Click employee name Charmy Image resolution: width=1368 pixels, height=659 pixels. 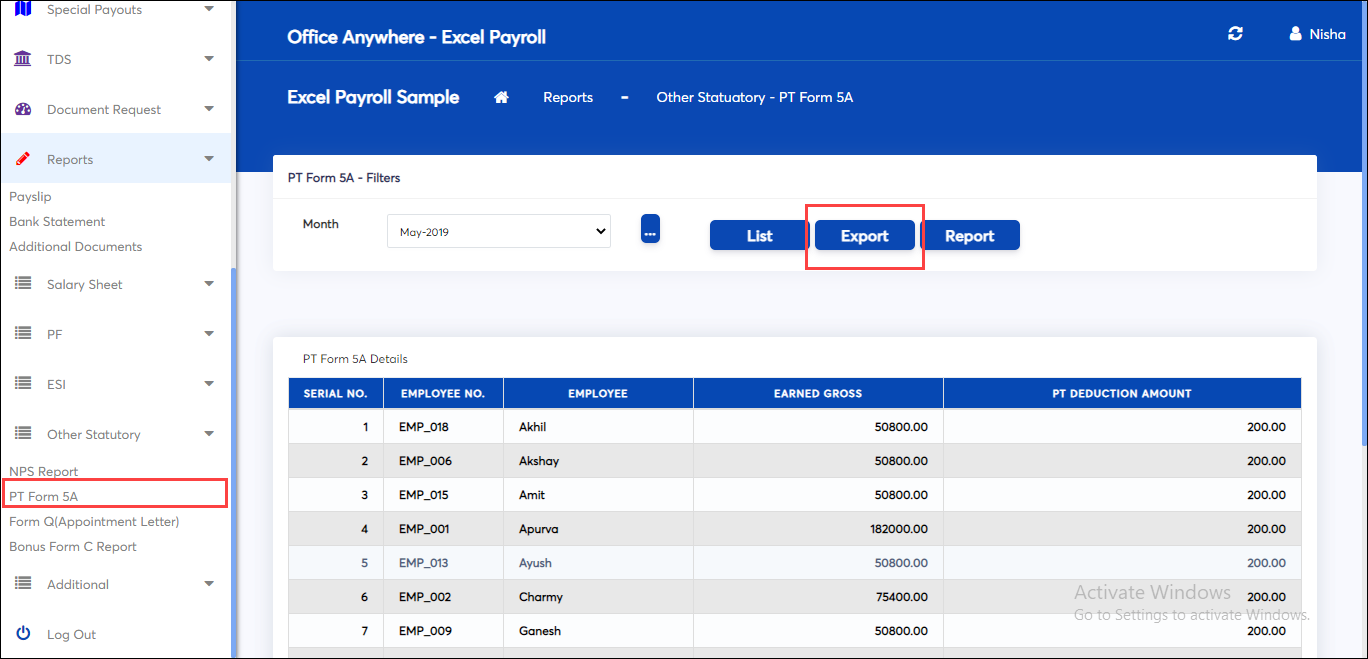click(x=541, y=597)
